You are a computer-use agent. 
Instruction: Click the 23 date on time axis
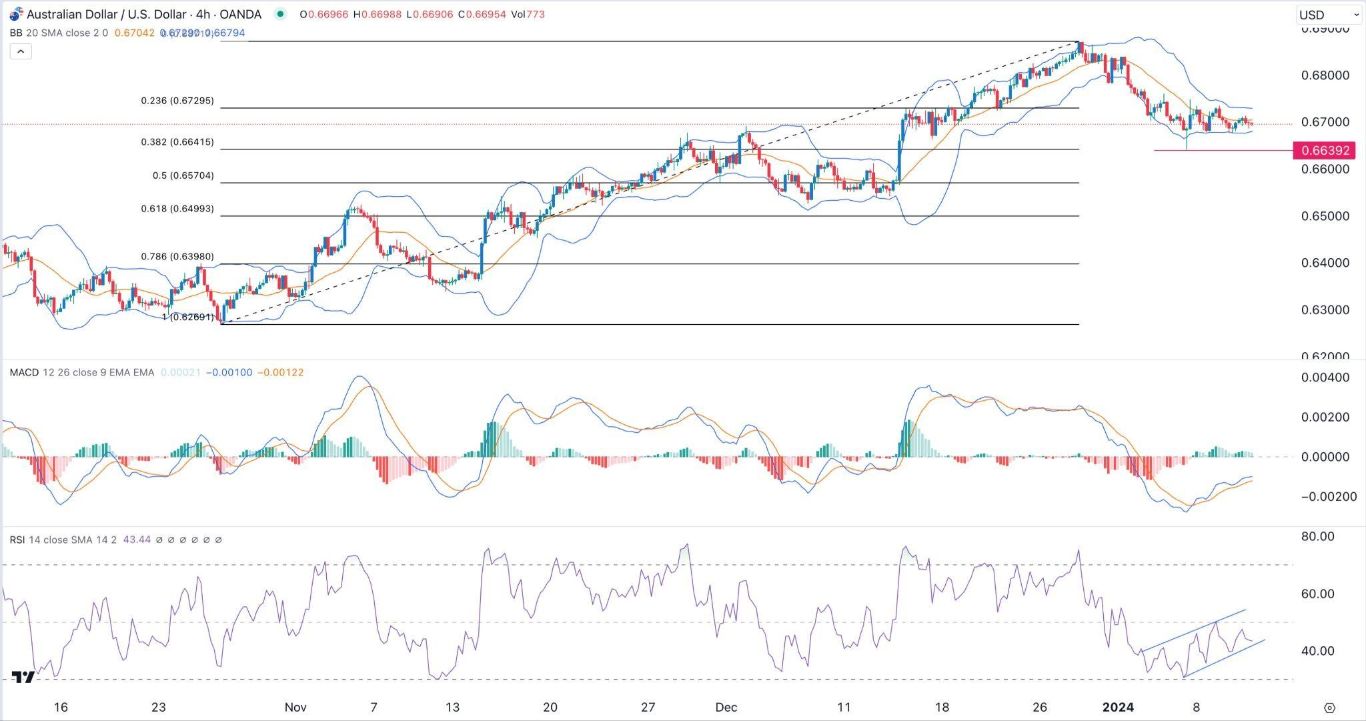(x=159, y=707)
